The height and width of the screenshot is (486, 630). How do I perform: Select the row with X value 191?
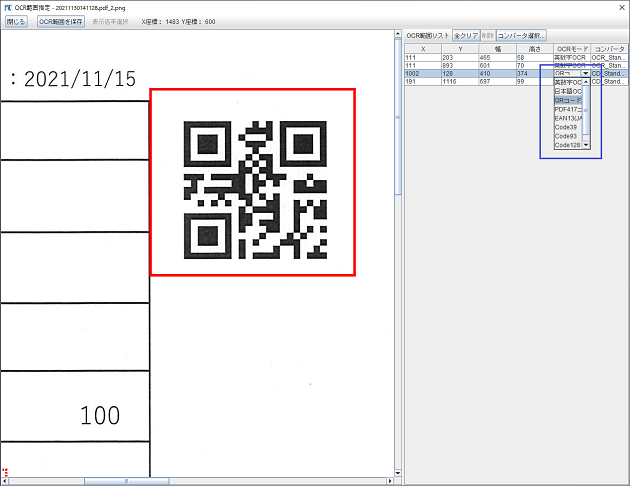click(516, 82)
